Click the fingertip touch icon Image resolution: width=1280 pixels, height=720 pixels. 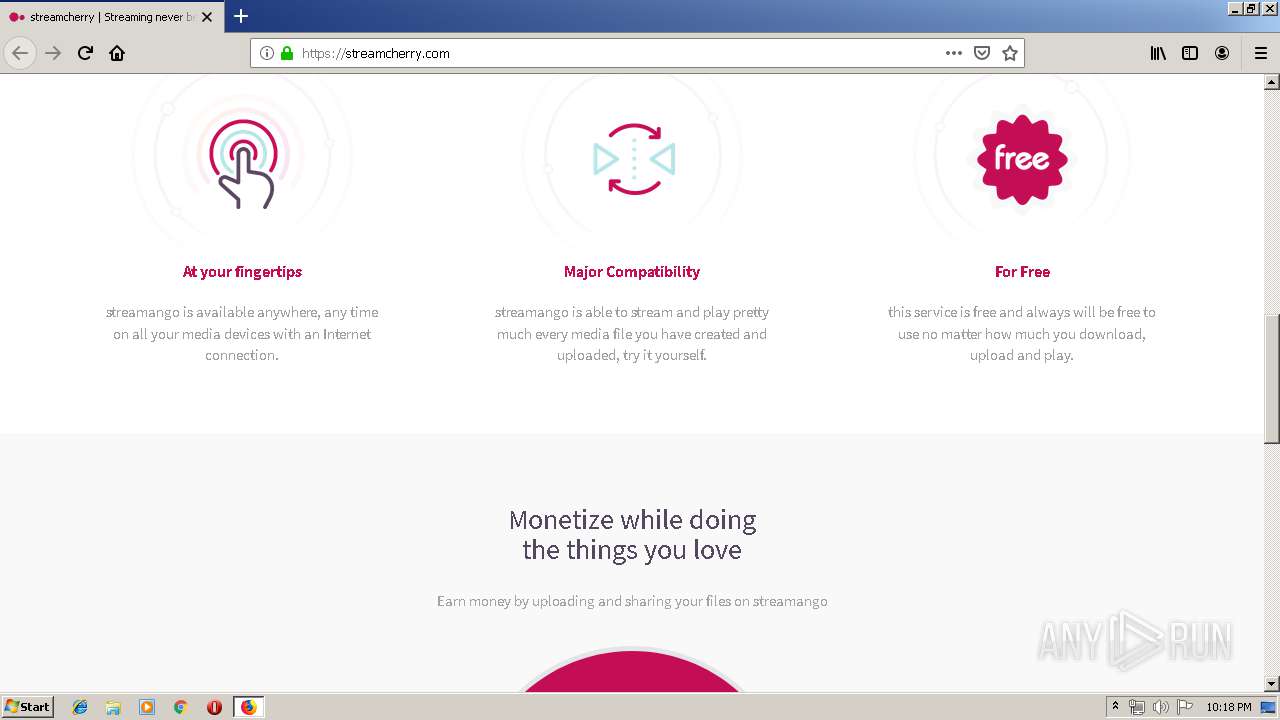[x=242, y=162]
